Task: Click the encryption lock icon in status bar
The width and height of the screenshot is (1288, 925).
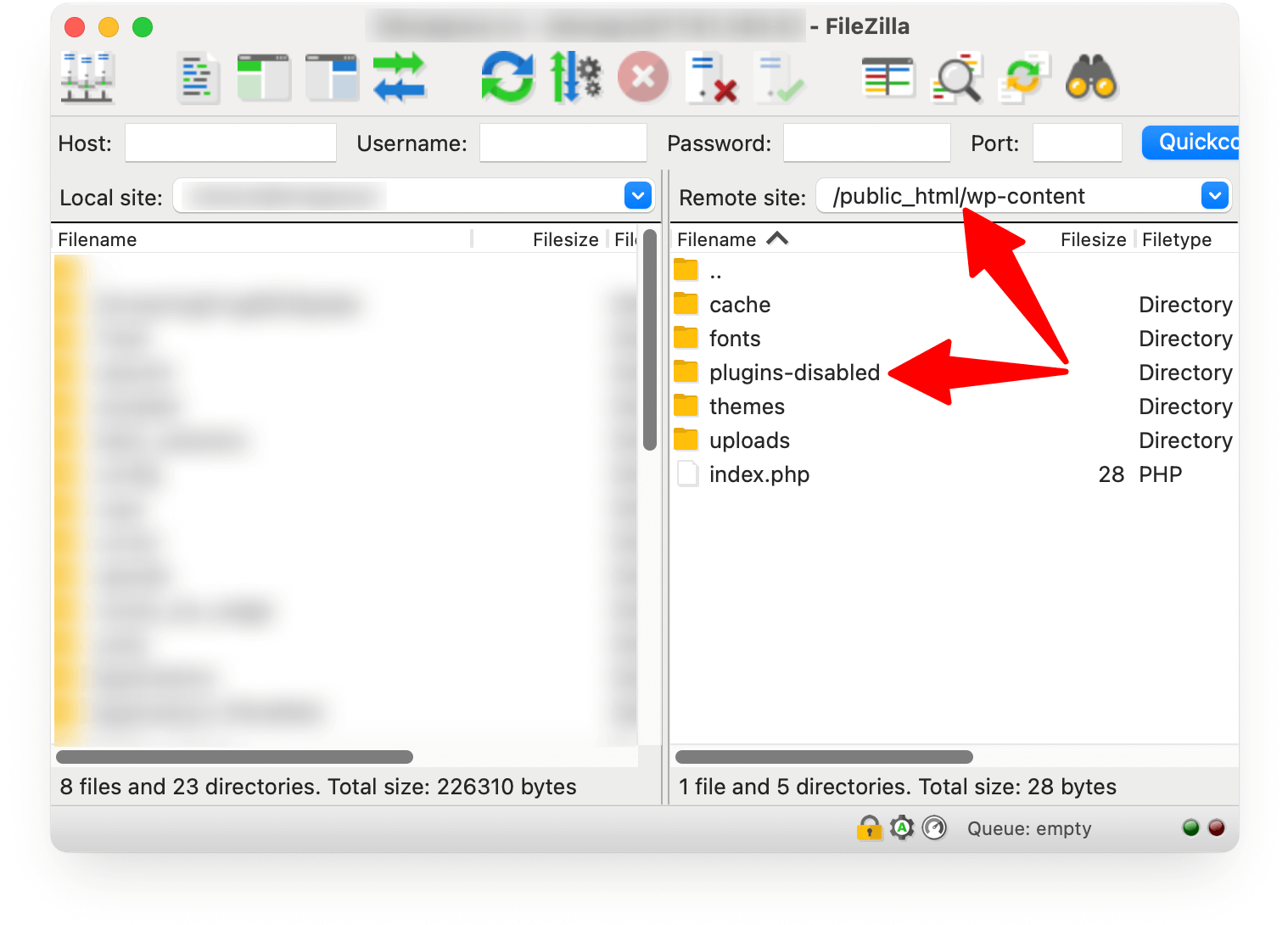Action: pos(869,827)
